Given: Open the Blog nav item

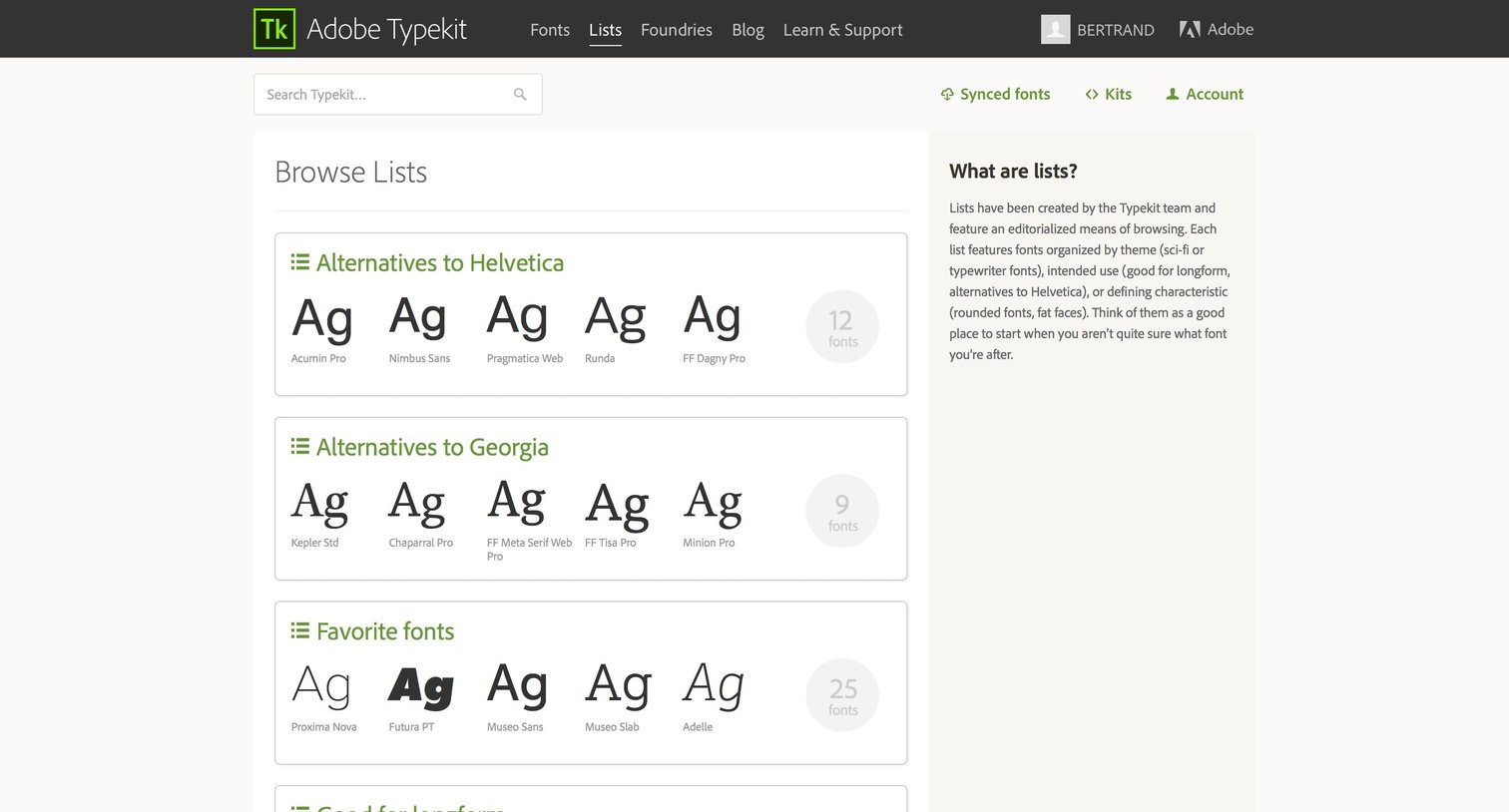Looking at the screenshot, I should (x=748, y=30).
